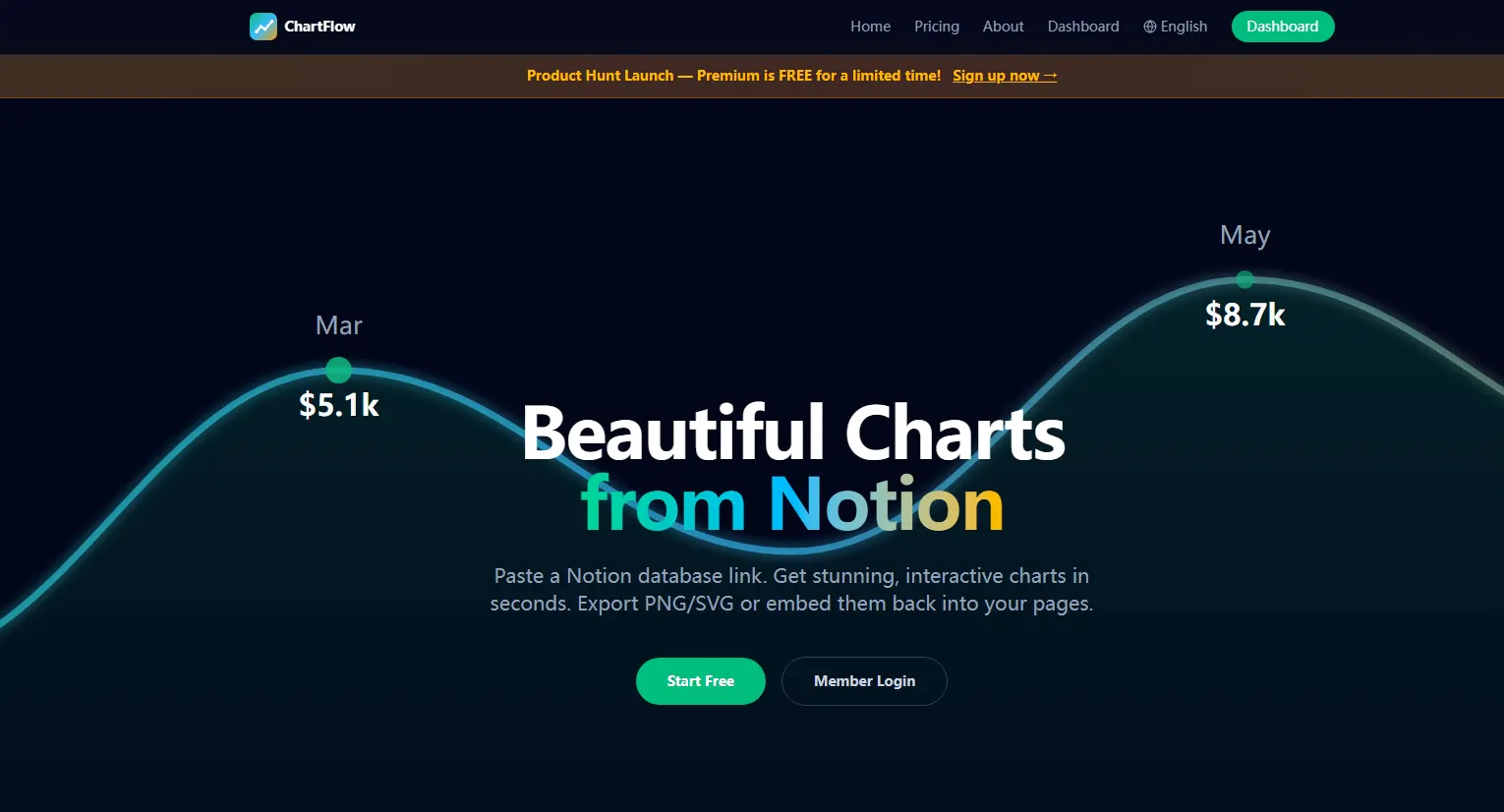Click the ChartFlow brand name
Image resolution: width=1504 pixels, height=812 pixels.
(319, 27)
